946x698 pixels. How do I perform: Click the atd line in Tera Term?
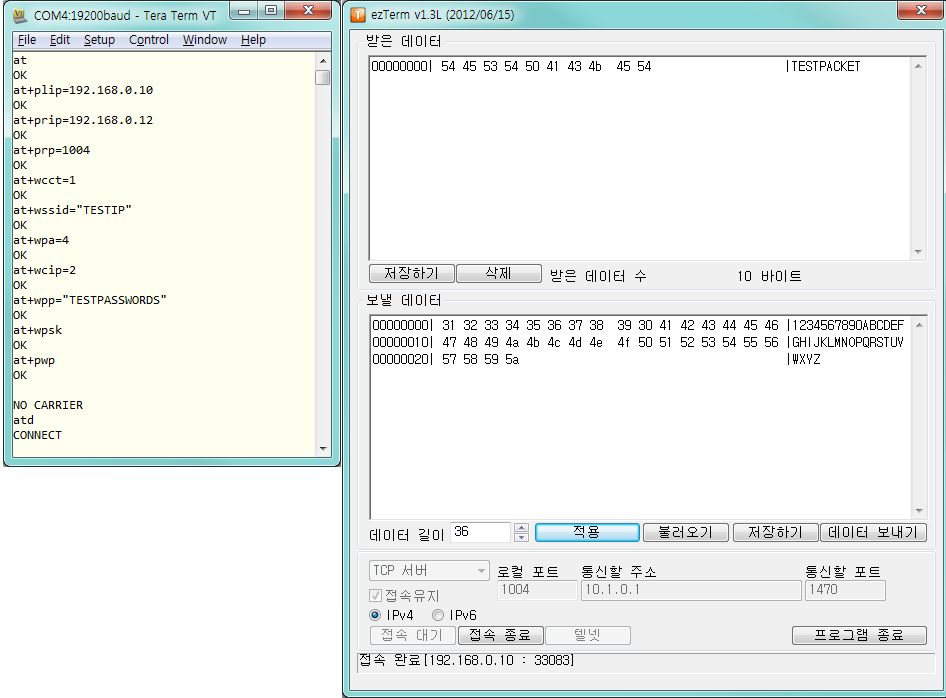[x=24, y=420]
